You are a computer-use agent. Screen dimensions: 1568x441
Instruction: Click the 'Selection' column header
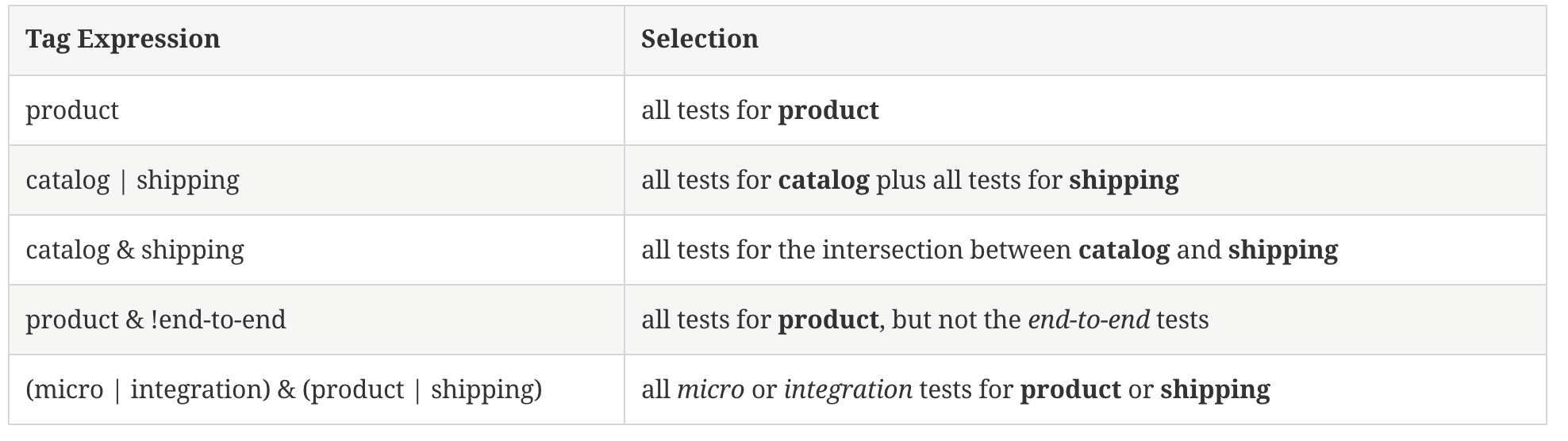700,39
